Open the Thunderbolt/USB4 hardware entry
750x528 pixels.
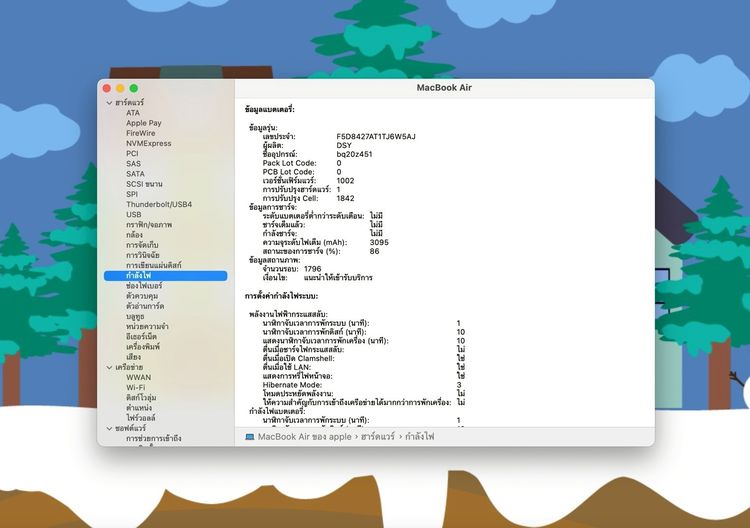pyautogui.click(x=158, y=204)
